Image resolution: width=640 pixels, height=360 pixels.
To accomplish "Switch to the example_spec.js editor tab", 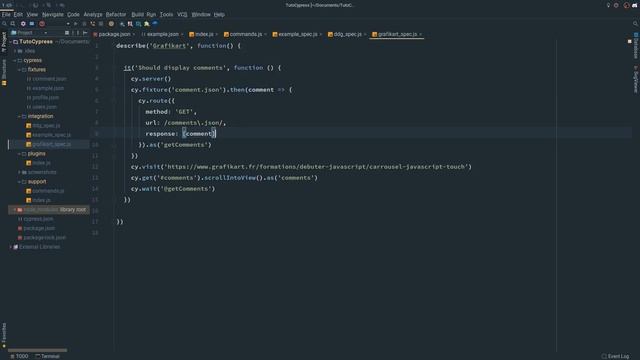I will (x=297, y=34).
